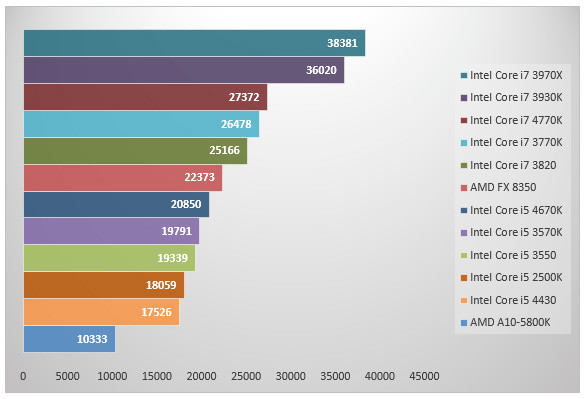The width and height of the screenshot is (584, 399).
Task: Click the axis label 30000
Action: click(291, 376)
